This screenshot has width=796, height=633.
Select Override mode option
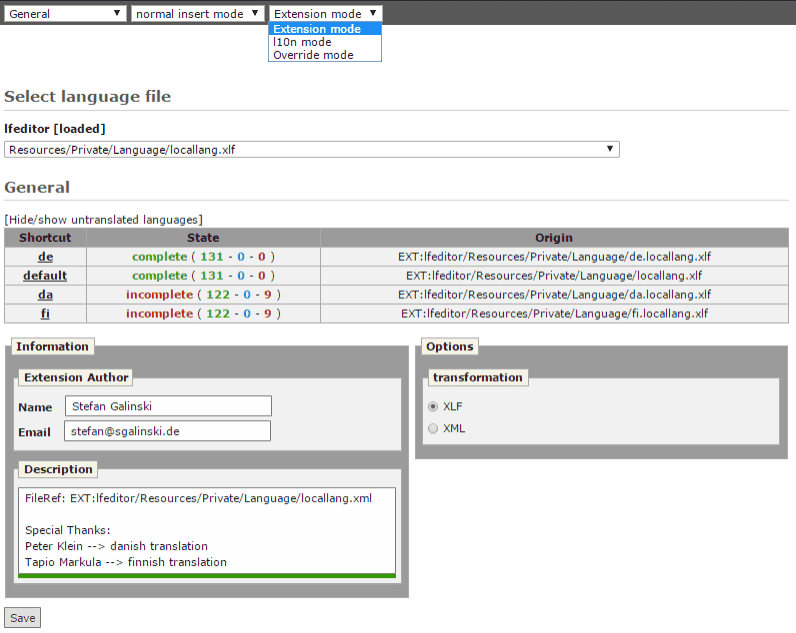point(325,55)
